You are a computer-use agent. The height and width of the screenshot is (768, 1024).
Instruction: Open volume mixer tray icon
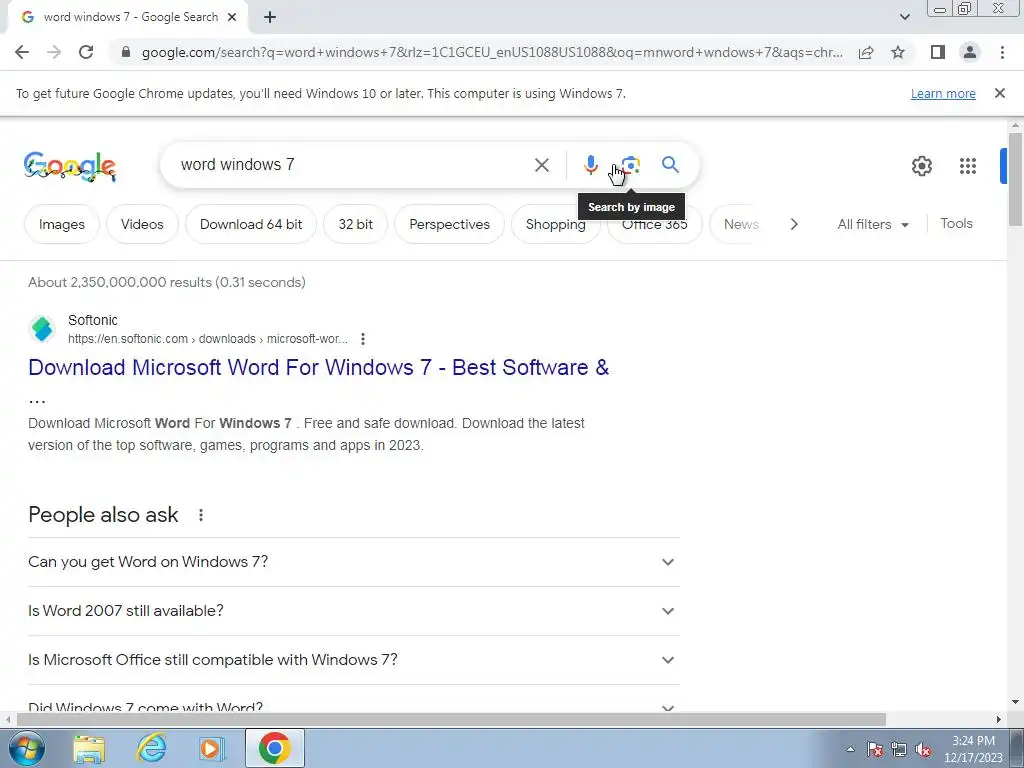923,749
